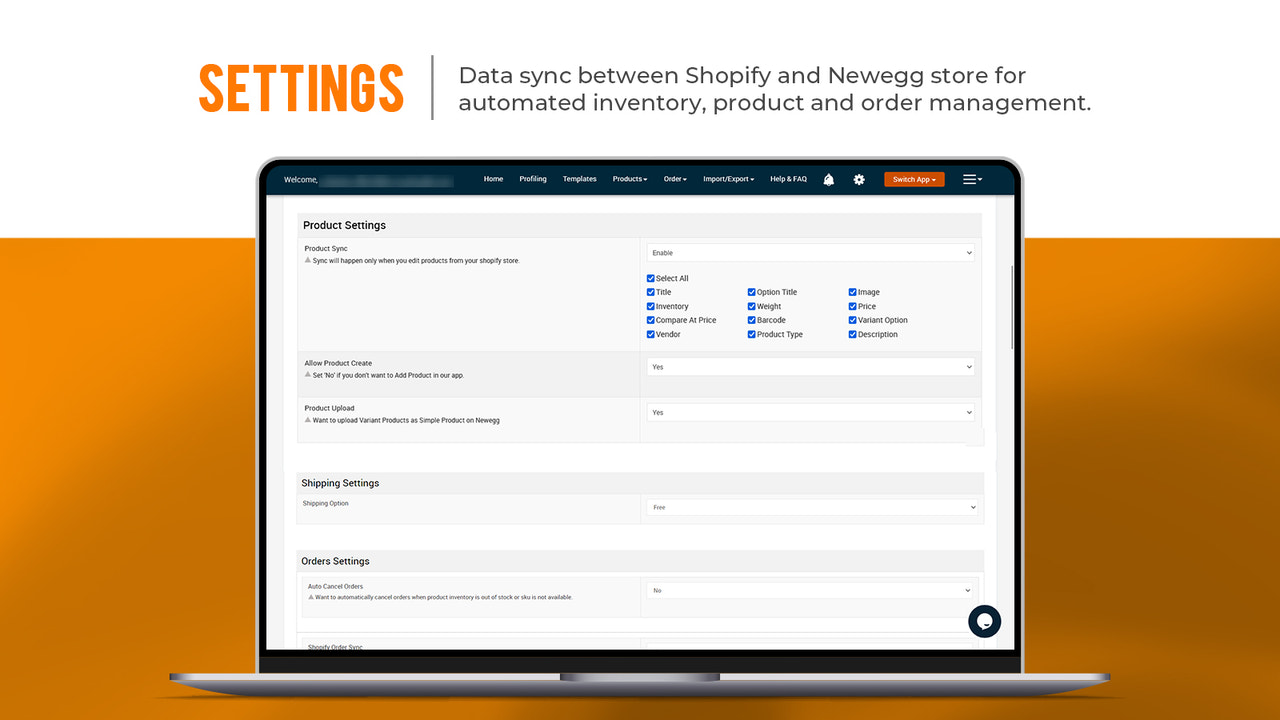Open the hamburger menu at top right
The width and height of the screenshot is (1280, 720).
(x=971, y=179)
